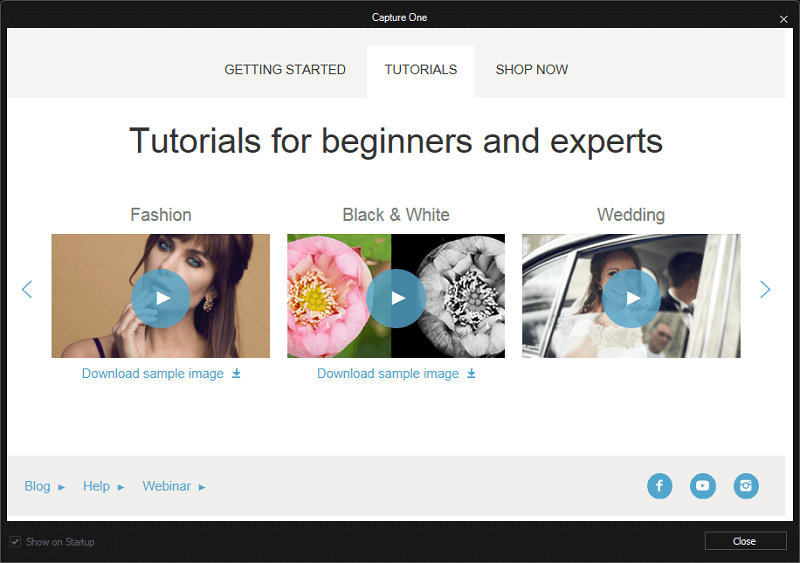Click the Wedding title text

631,215
